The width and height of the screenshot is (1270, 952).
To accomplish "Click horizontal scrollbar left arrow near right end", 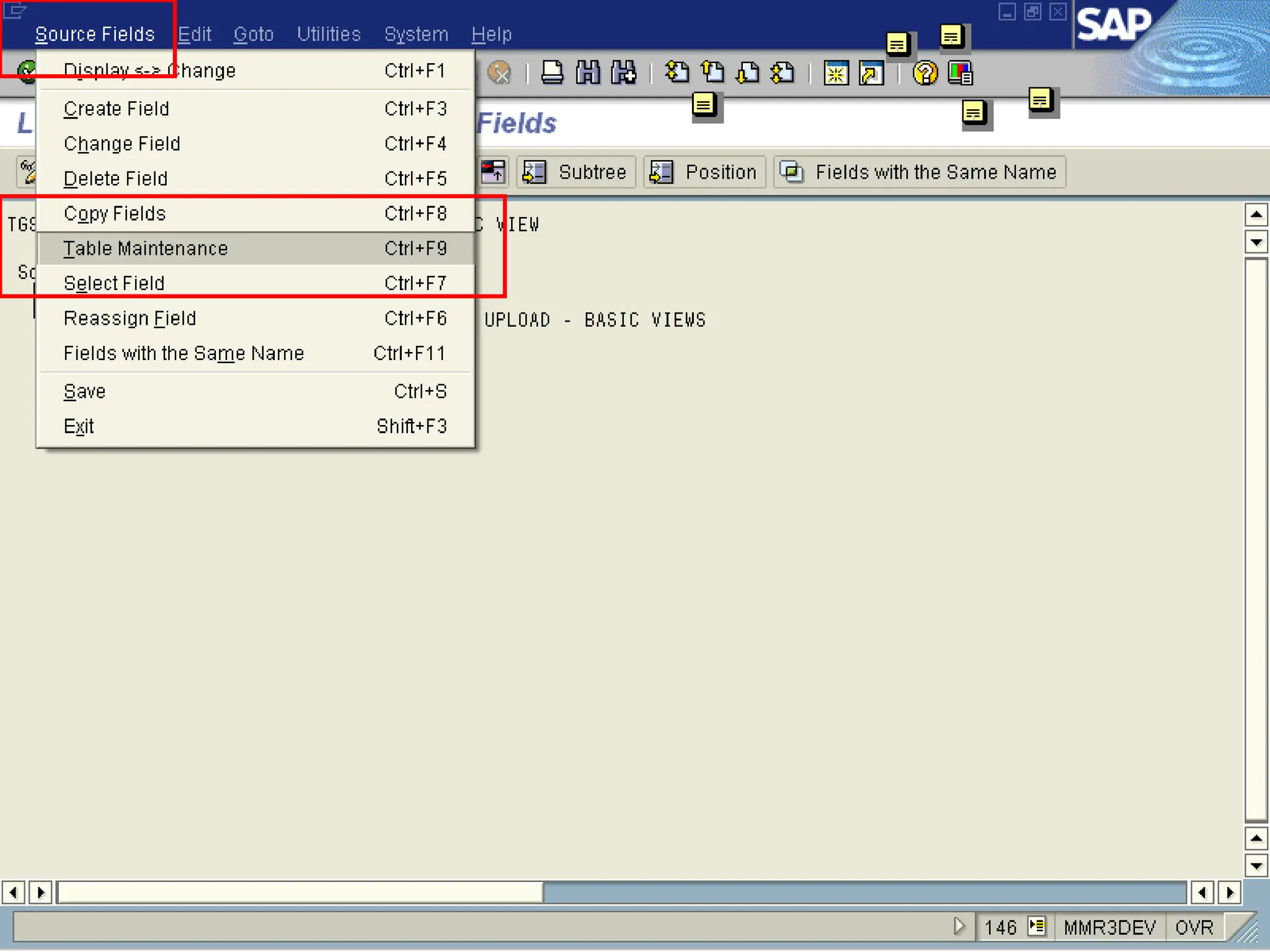I will coord(1202,892).
